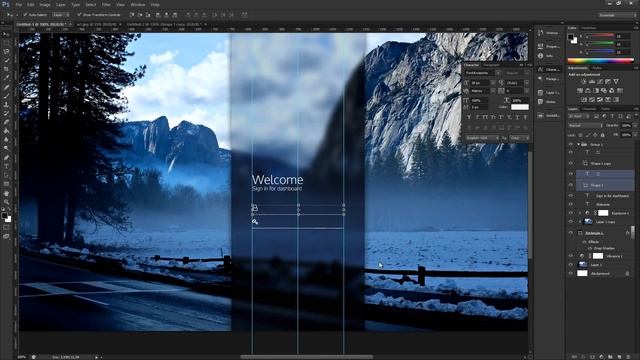Select the Crop tool
The image size is (640, 360).
pyautogui.click(x=6, y=69)
